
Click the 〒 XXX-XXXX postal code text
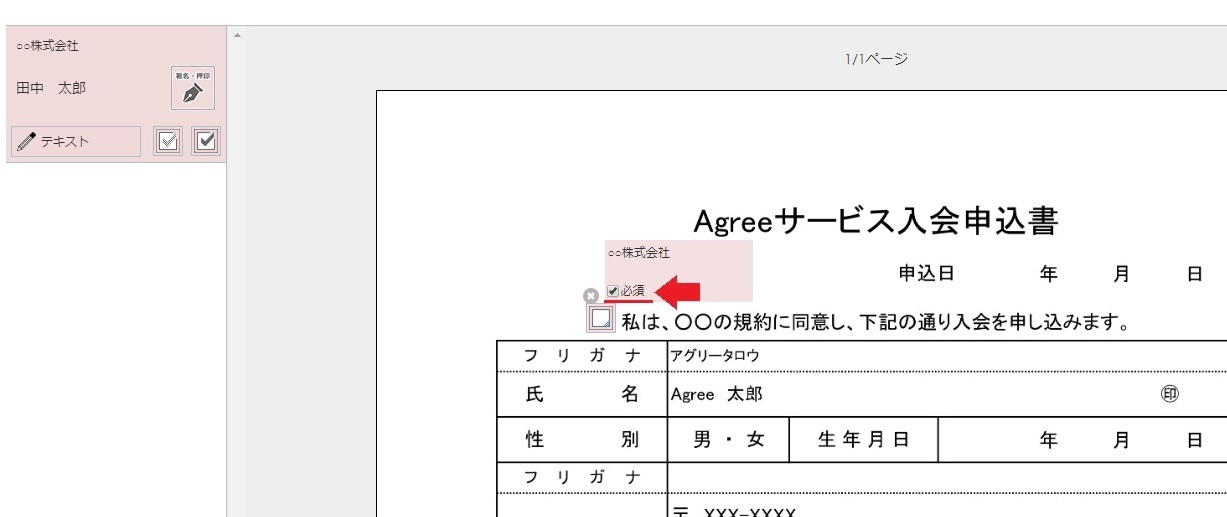tap(734, 512)
